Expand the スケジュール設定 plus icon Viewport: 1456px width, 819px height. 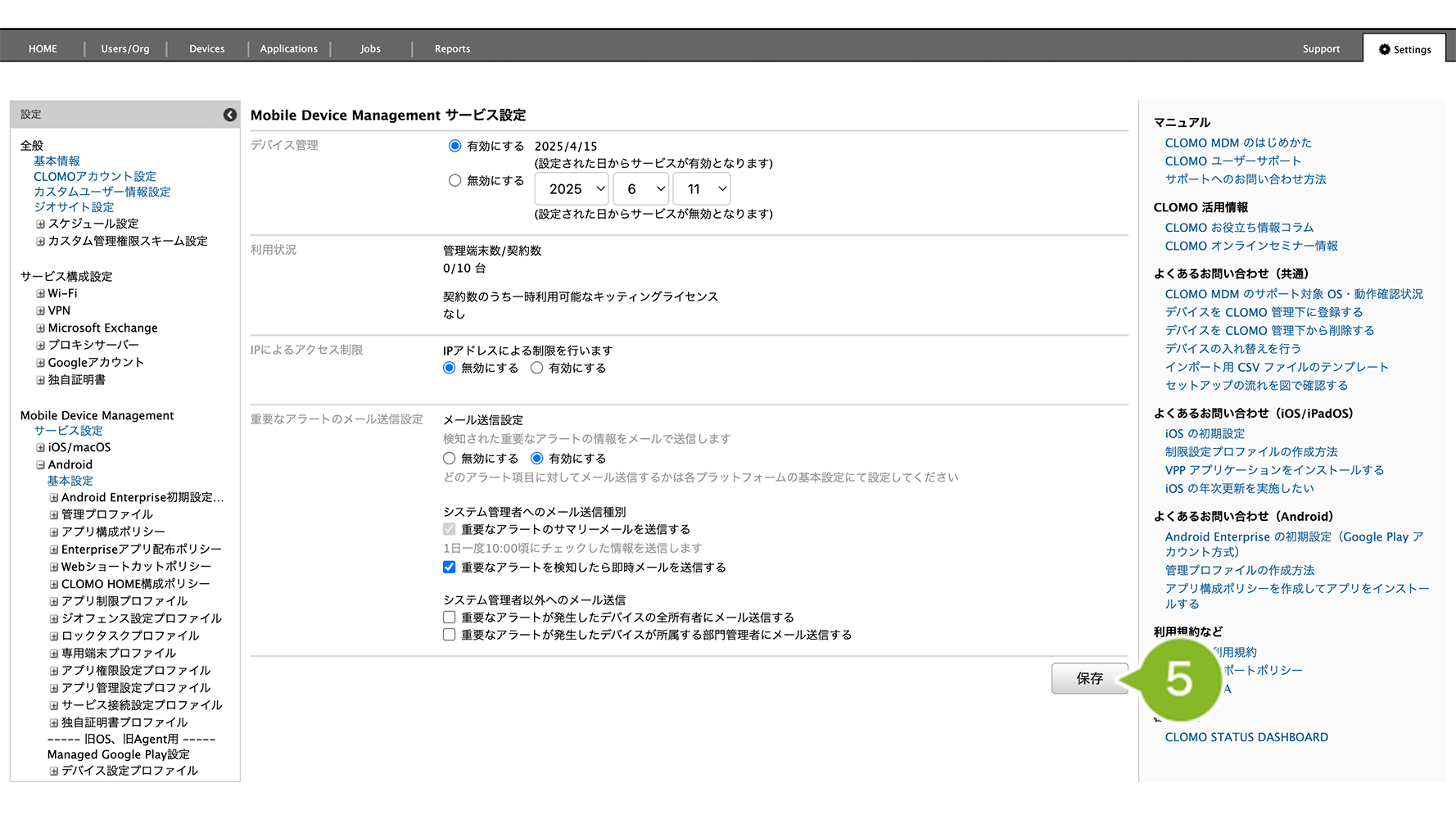click(x=40, y=224)
